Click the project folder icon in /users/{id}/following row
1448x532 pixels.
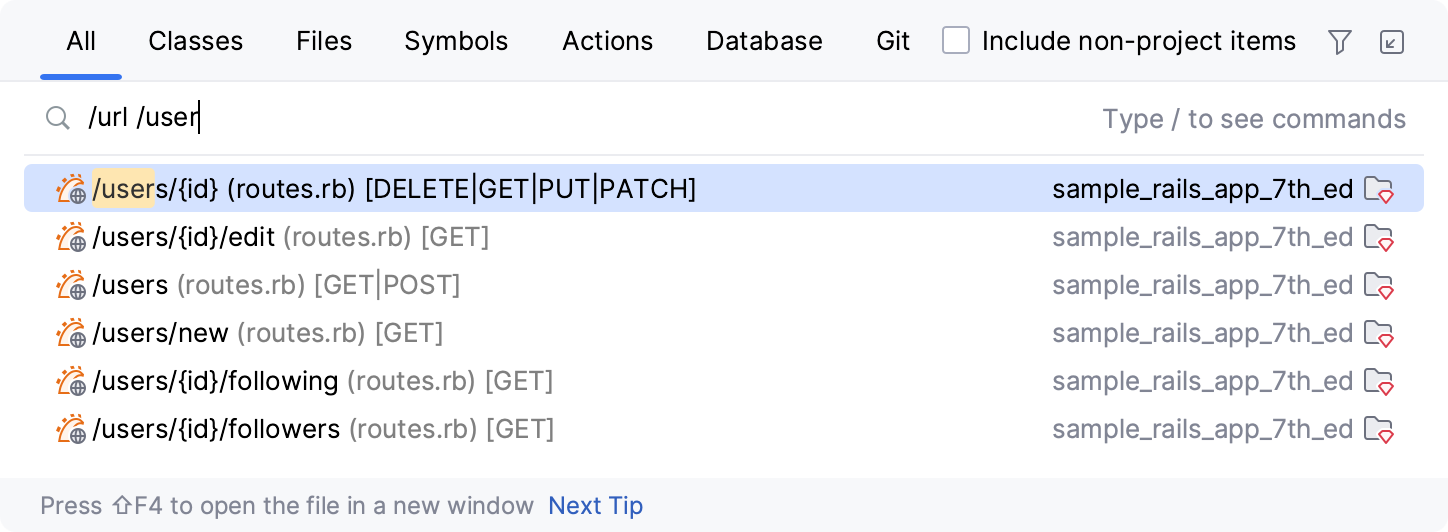click(x=1379, y=382)
